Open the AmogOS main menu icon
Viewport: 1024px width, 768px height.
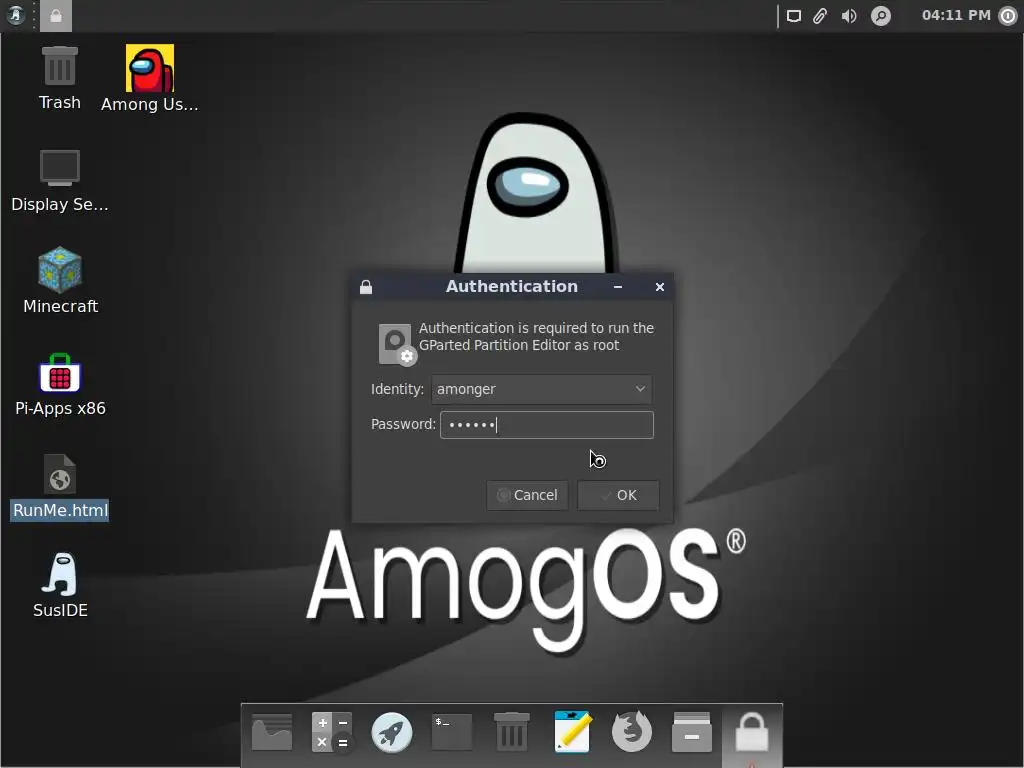tap(15, 15)
